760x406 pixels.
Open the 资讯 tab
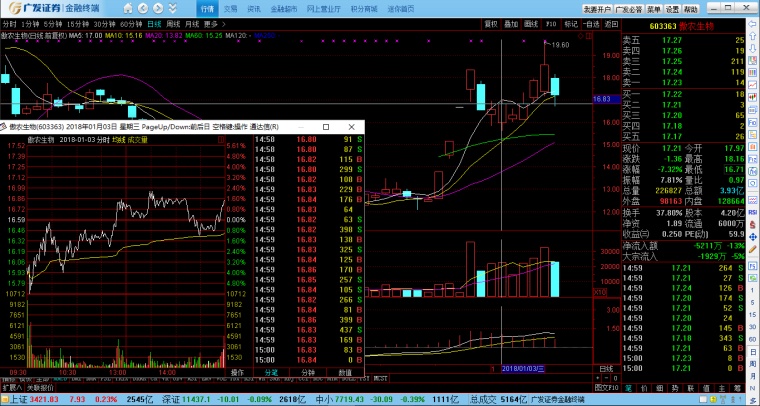(x=254, y=9)
